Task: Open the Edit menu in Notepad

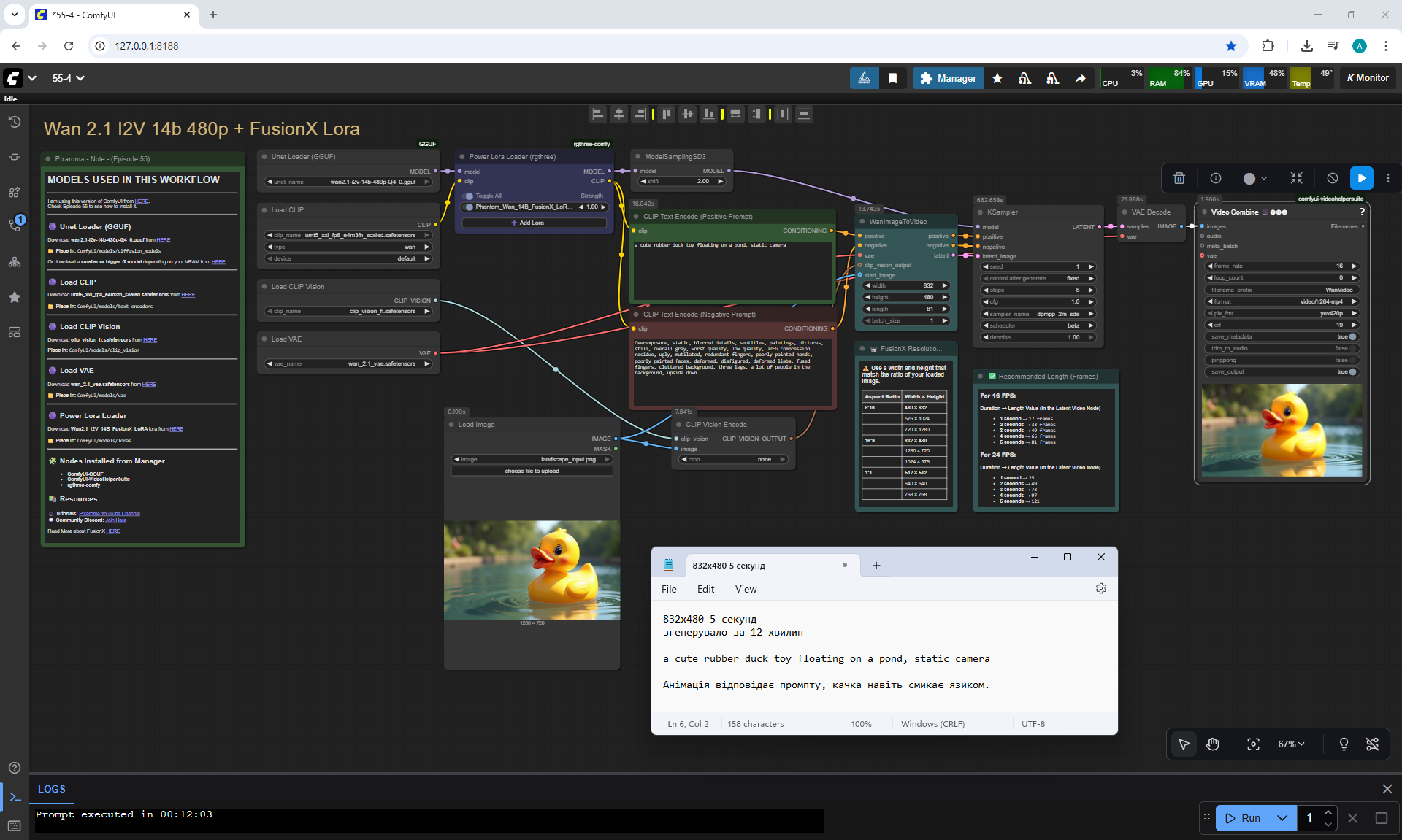Action: point(705,589)
